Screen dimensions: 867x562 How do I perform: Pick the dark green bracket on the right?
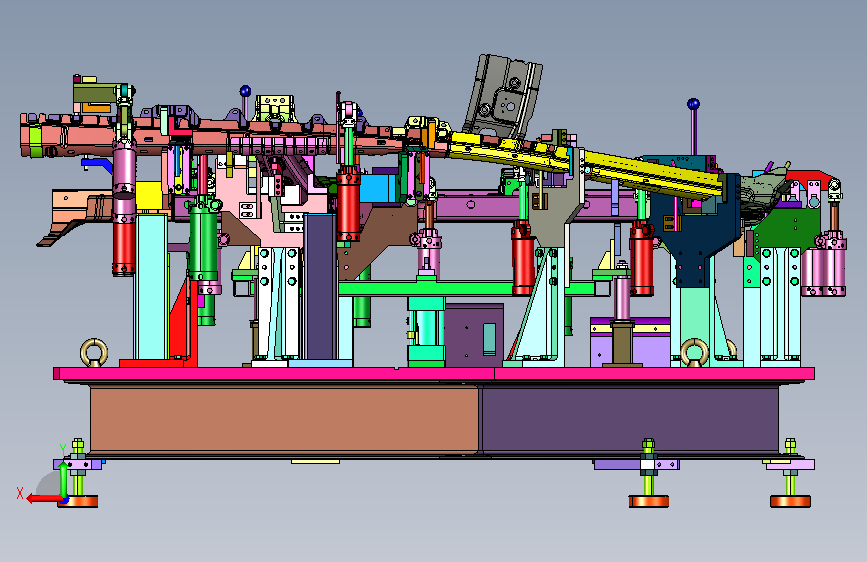pos(788,227)
